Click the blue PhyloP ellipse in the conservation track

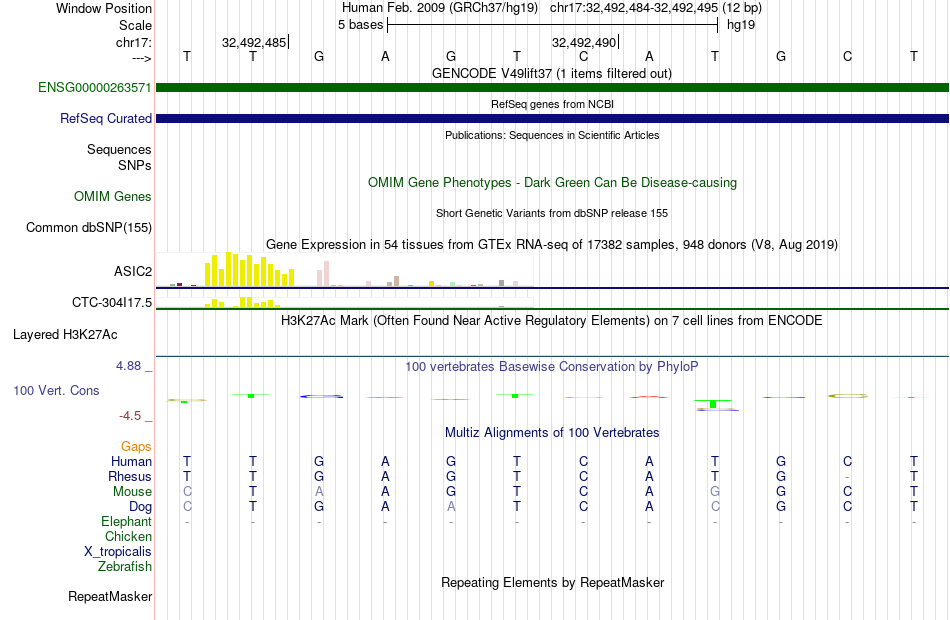[321, 396]
